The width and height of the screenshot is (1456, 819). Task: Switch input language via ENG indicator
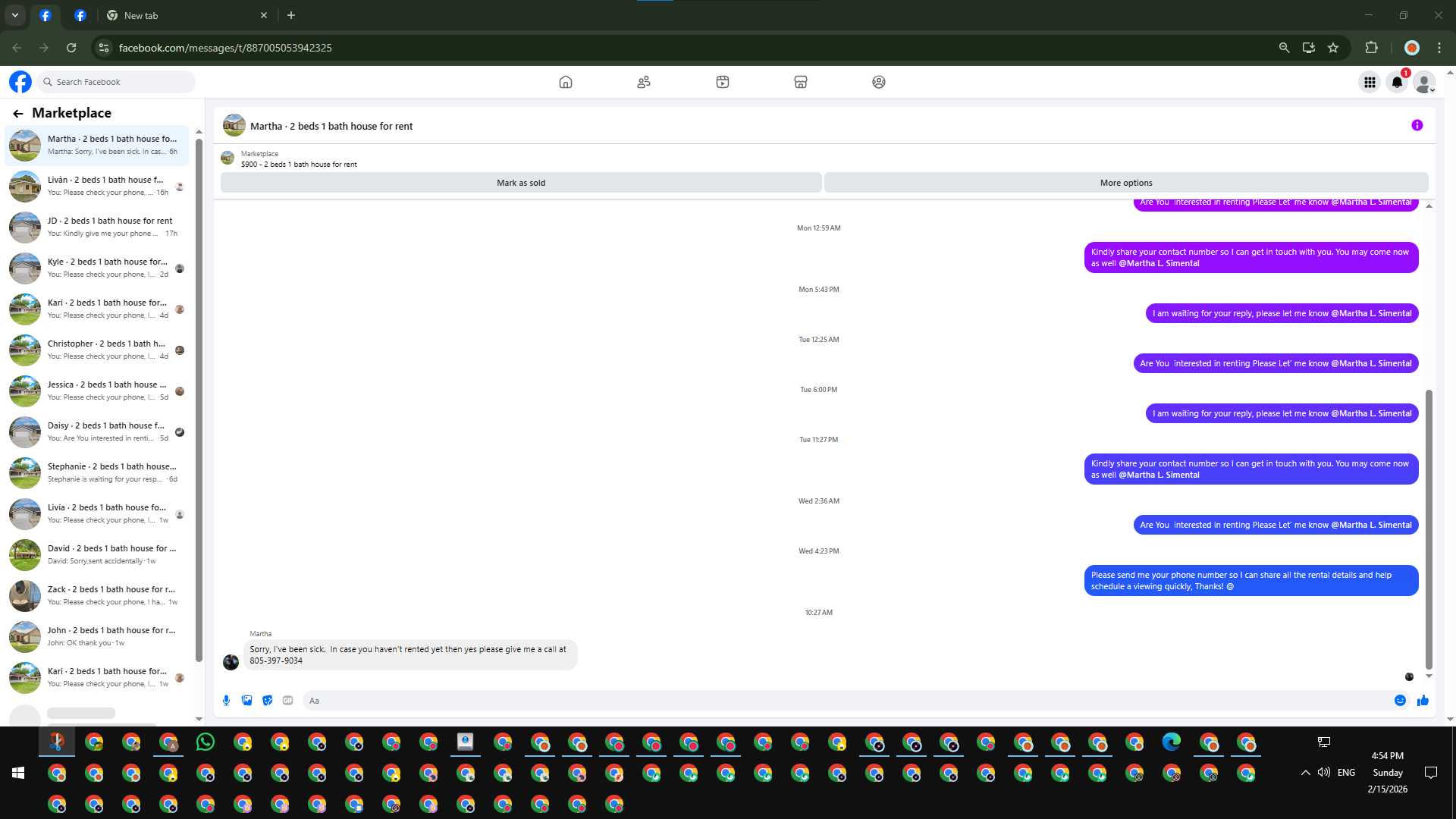click(1346, 773)
